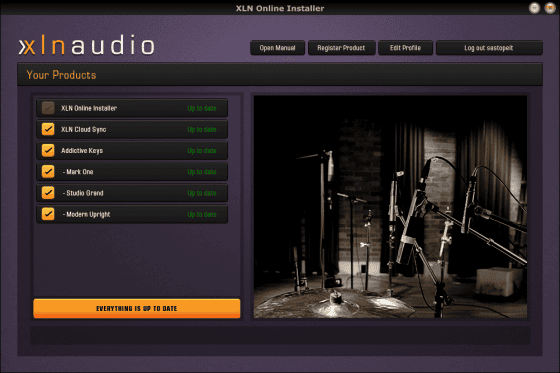Minimize the XLN Online Installer window
The width and height of the screenshot is (560, 373).
click(534, 8)
